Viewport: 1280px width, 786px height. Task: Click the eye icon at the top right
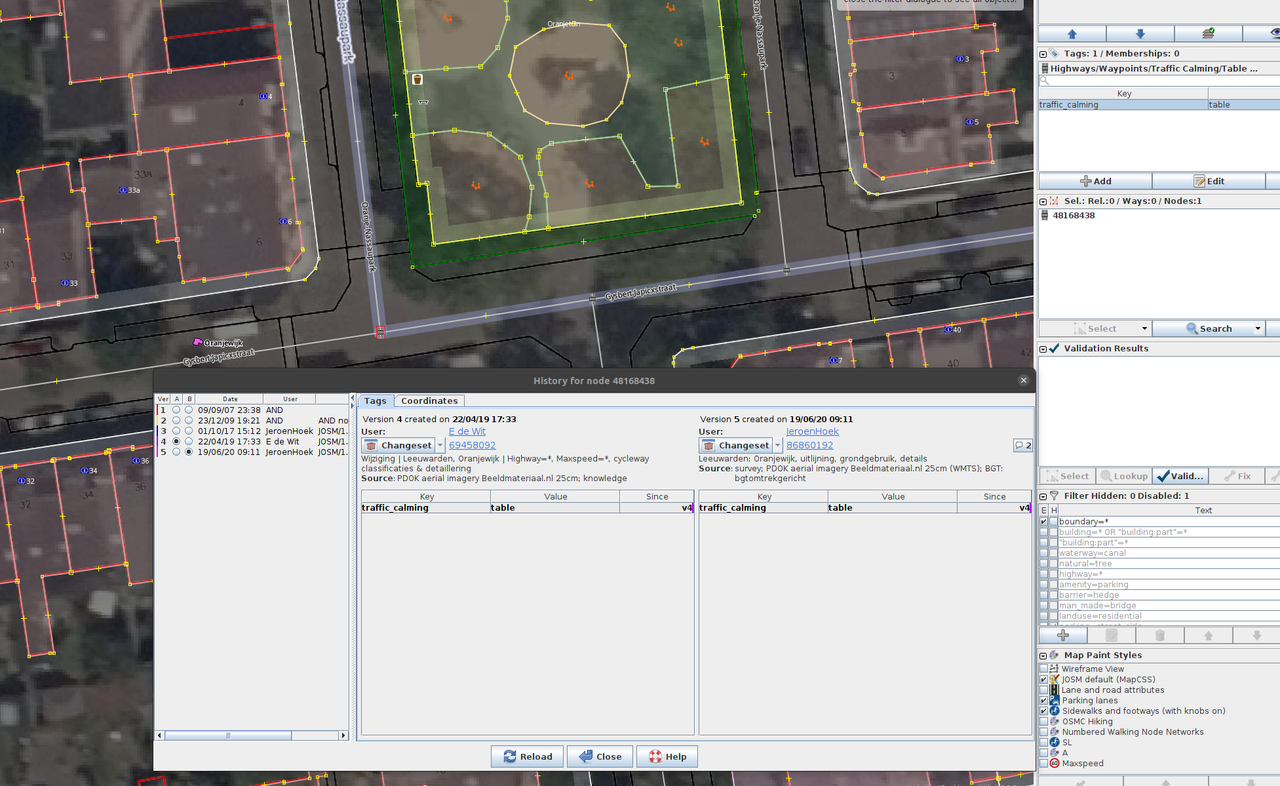coord(1273,34)
